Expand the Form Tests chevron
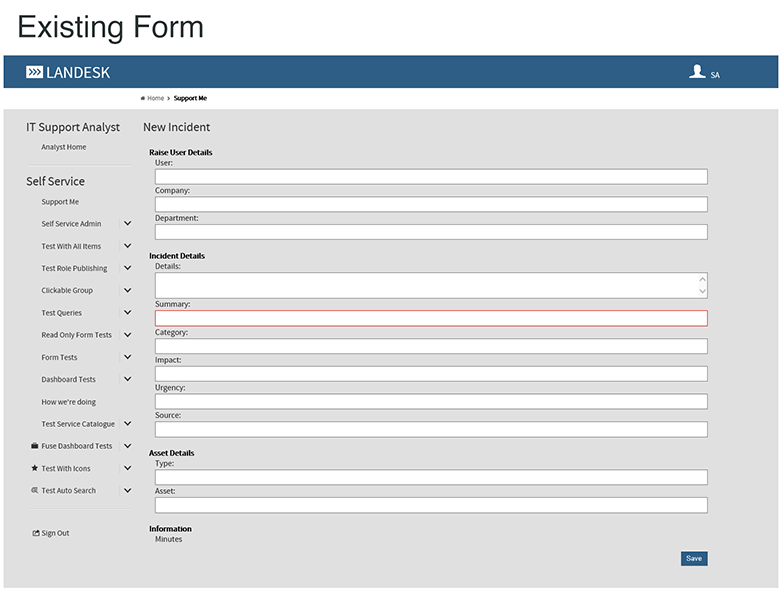Viewport: 784px width, 597px height. click(127, 357)
